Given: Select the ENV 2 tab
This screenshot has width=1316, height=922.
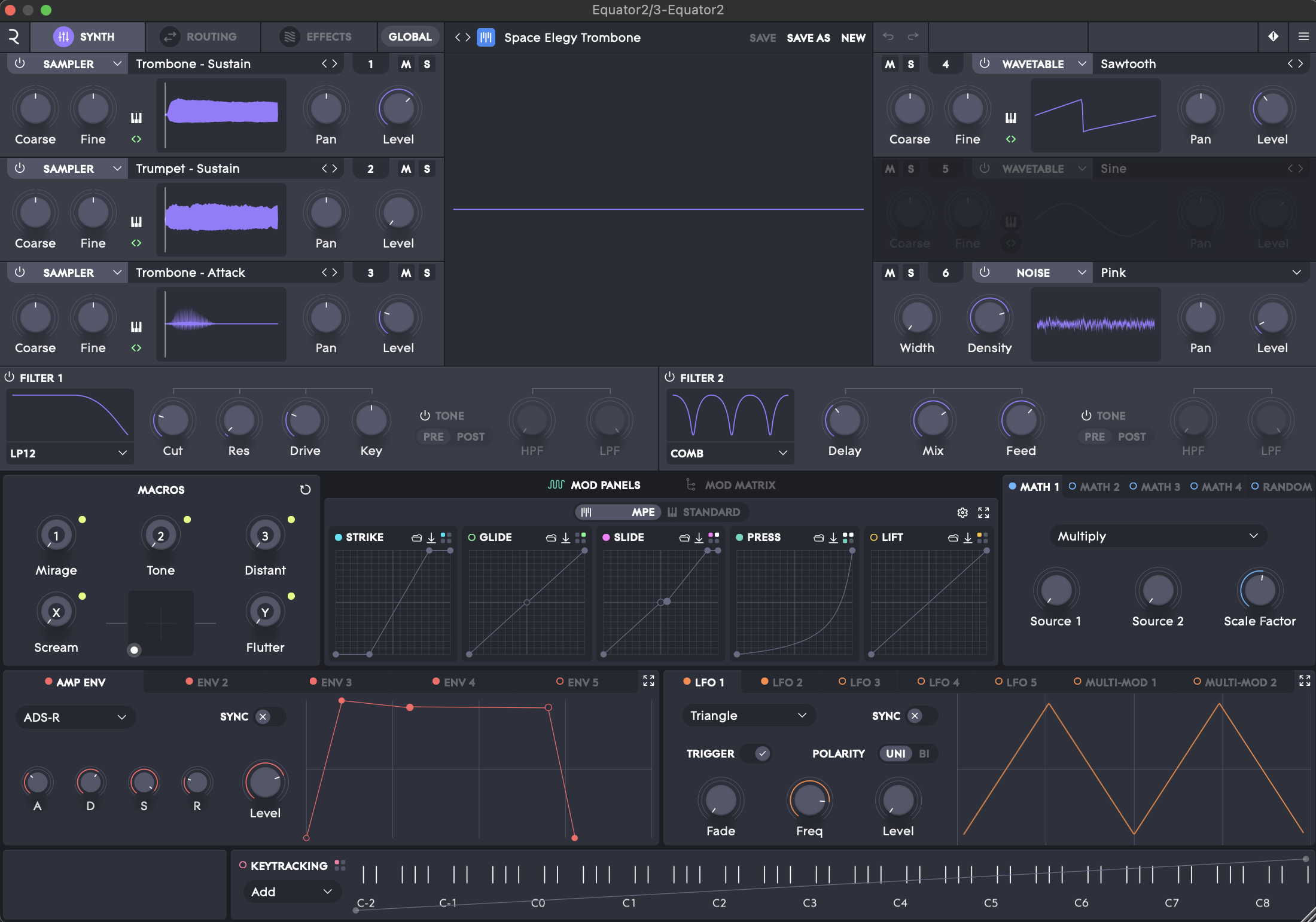Looking at the screenshot, I should pos(207,682).
